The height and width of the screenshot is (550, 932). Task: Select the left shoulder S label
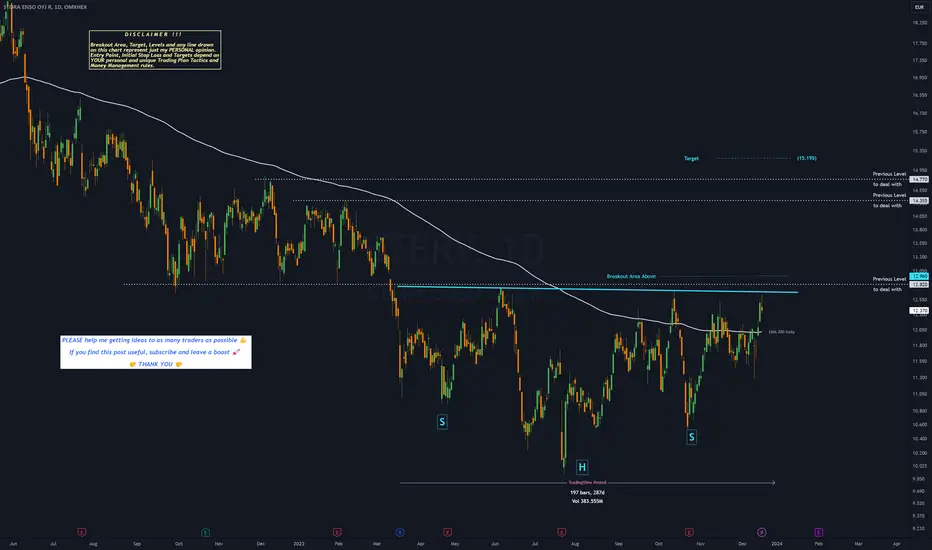[442, 422]
